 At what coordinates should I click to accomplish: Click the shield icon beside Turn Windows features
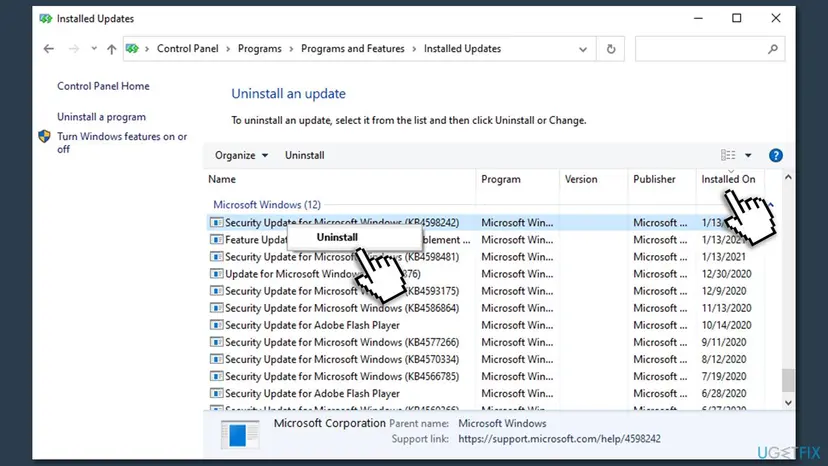click(x=44, y=136)
